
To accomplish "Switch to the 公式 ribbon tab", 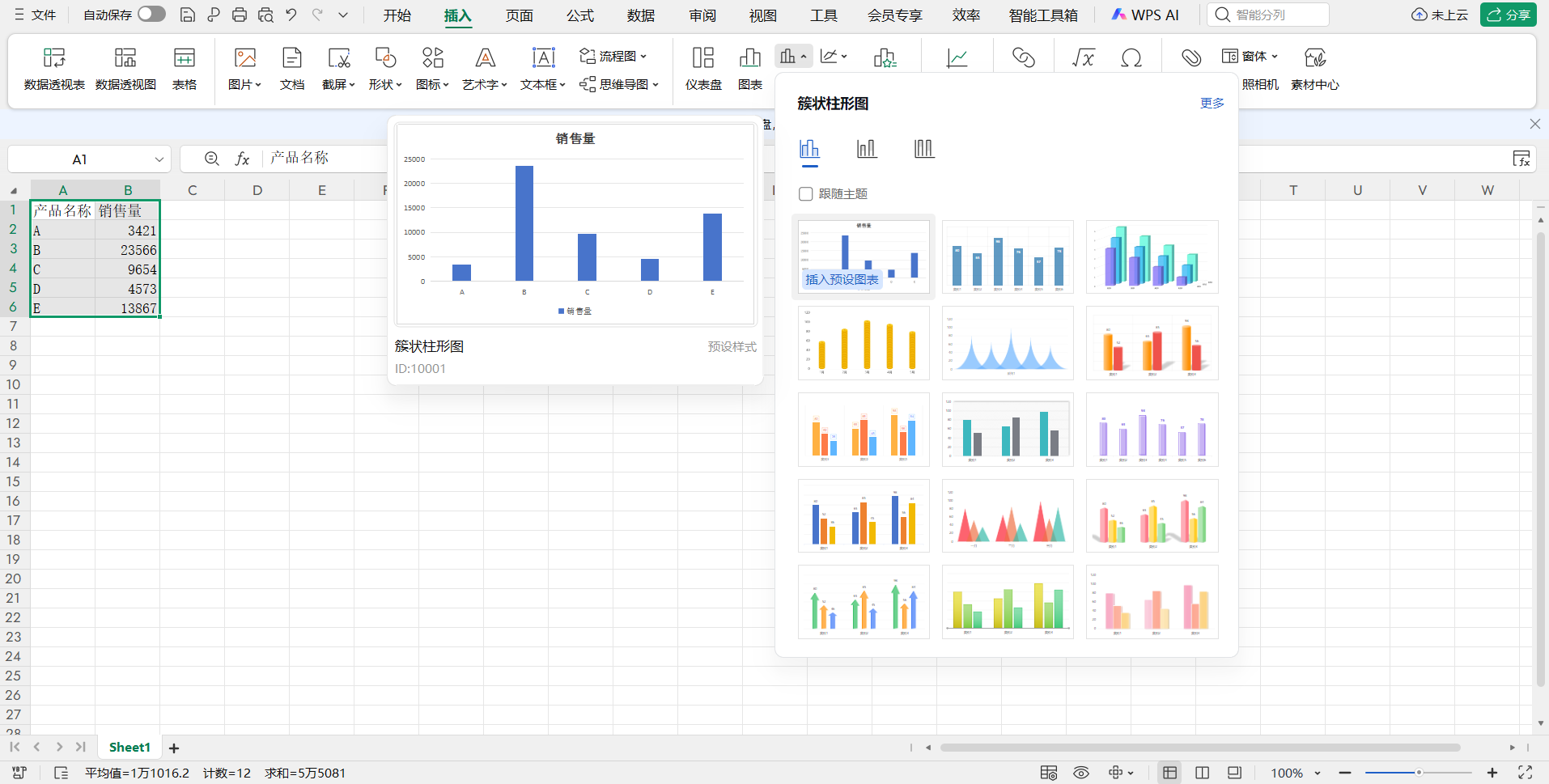I will pyautogui.click(x=579, y=15).
